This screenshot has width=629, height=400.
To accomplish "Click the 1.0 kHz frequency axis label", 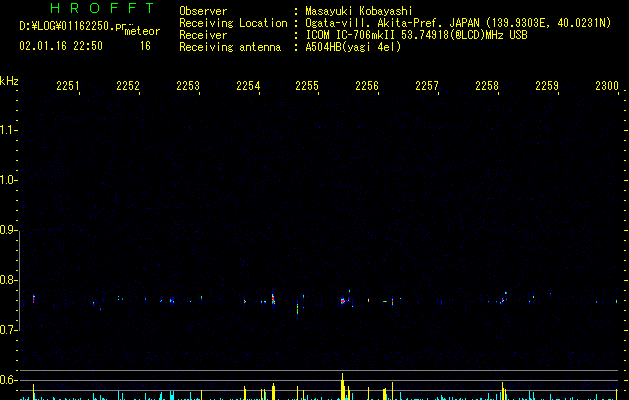I will (8, 180).
